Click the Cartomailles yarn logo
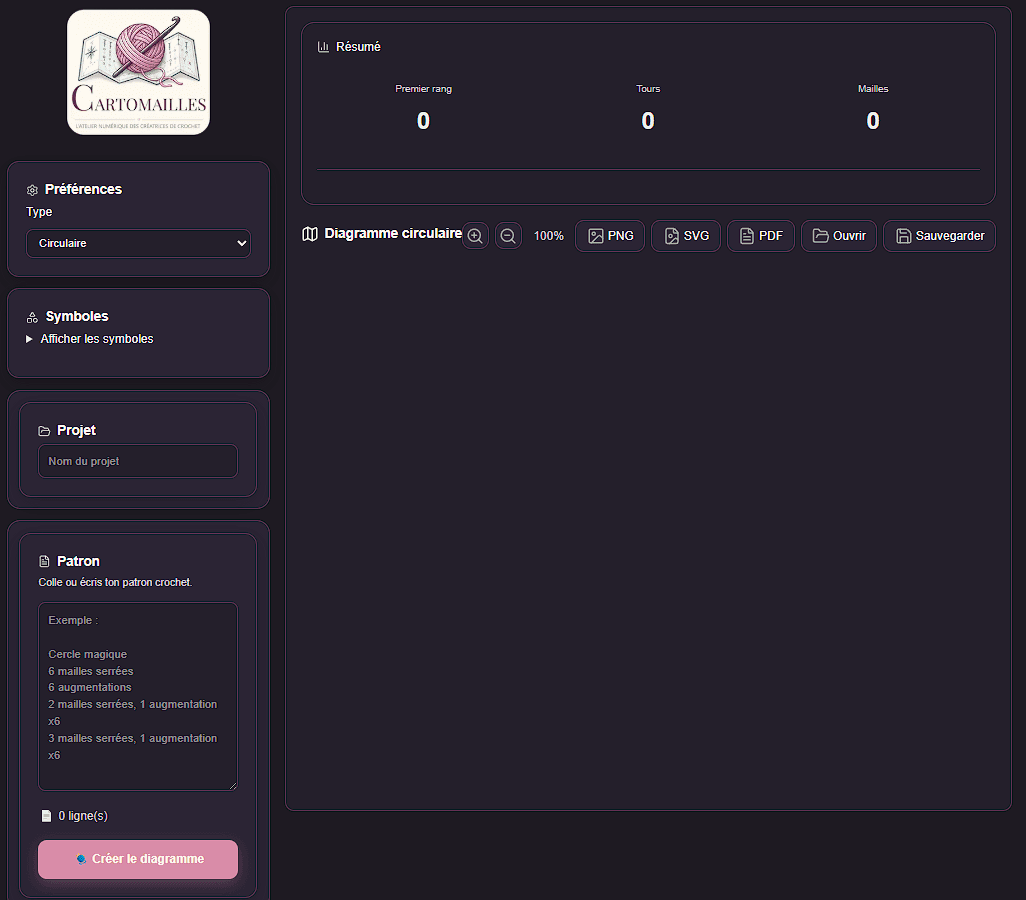1026x900 pixels. tap(139, 72)
